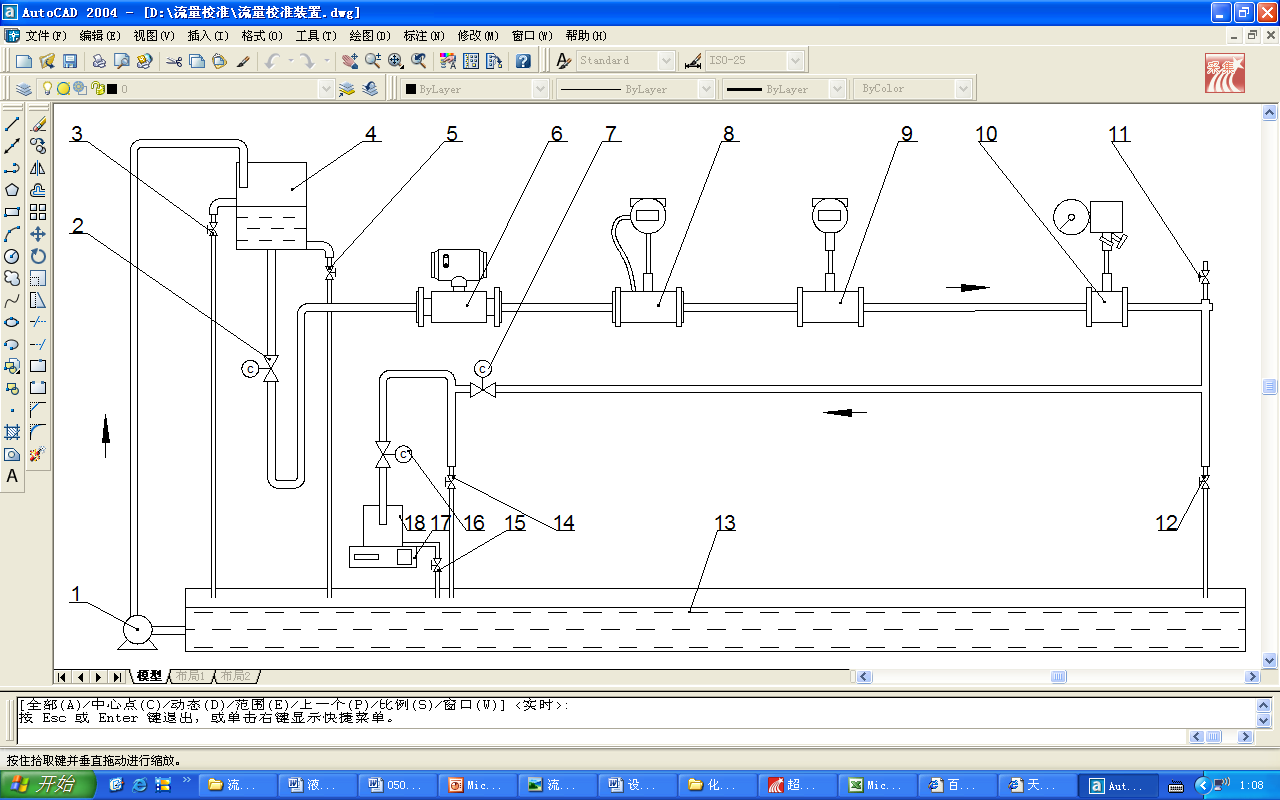Click the Match Properties brush icon

242,61
